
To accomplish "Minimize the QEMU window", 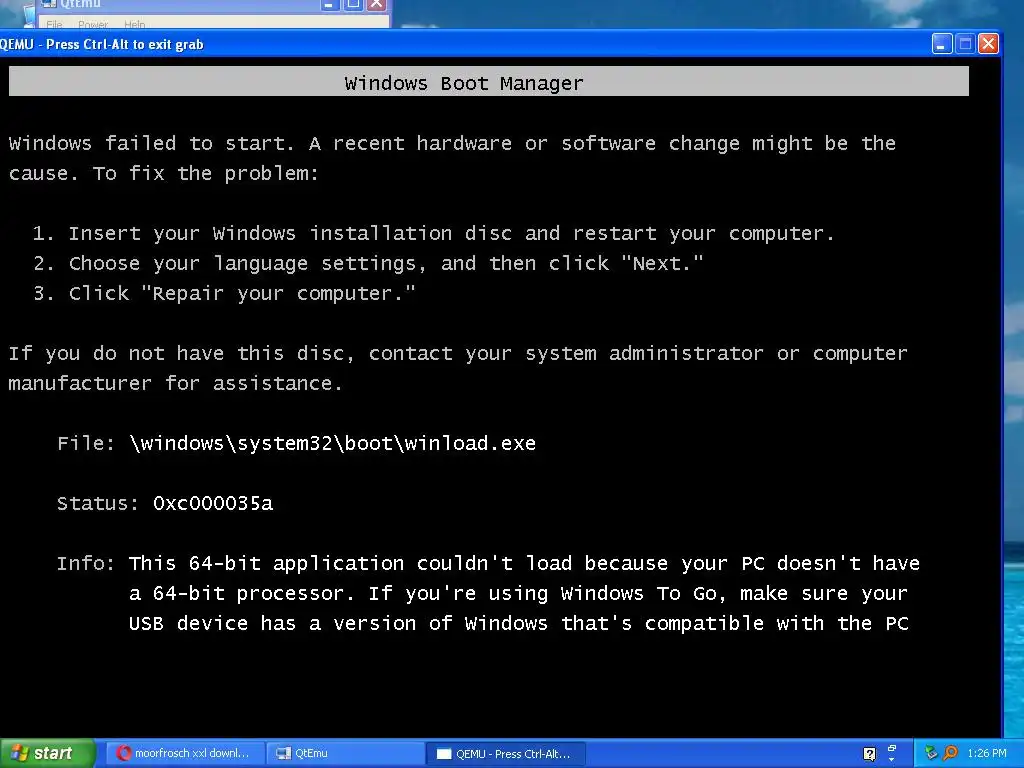I will (x=942, y=44).
